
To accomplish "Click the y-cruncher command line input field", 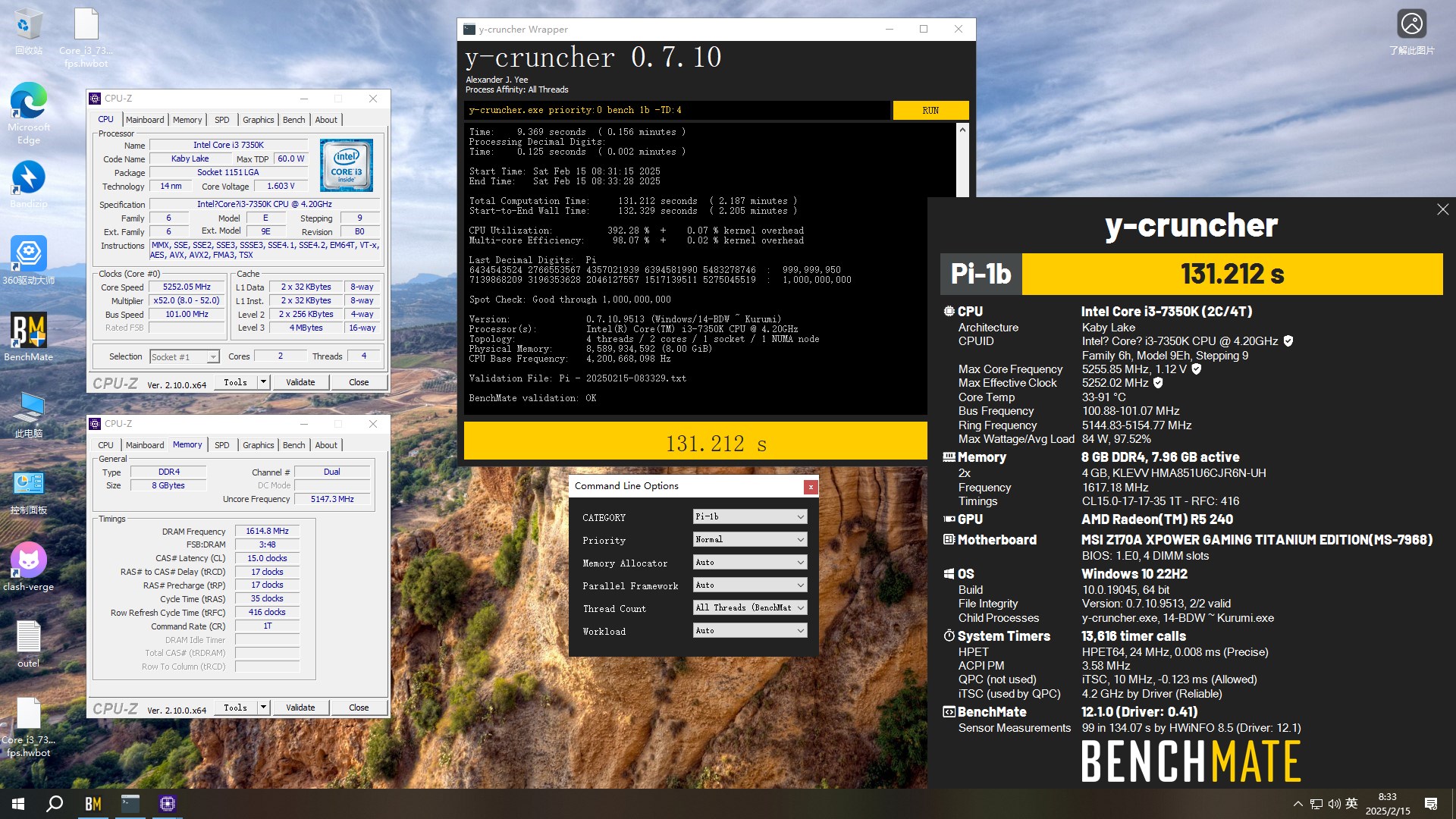I will [676, 111].
